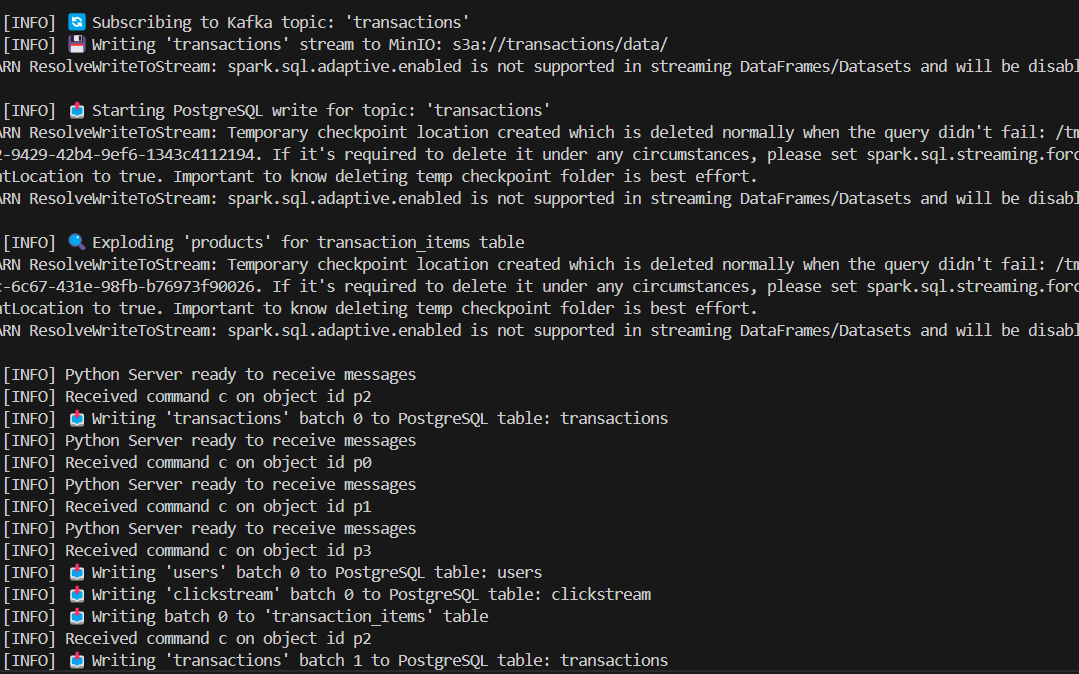Click the s3a://transactions/data/ path
Screen dimensions: 1079x674
(559, 45)
